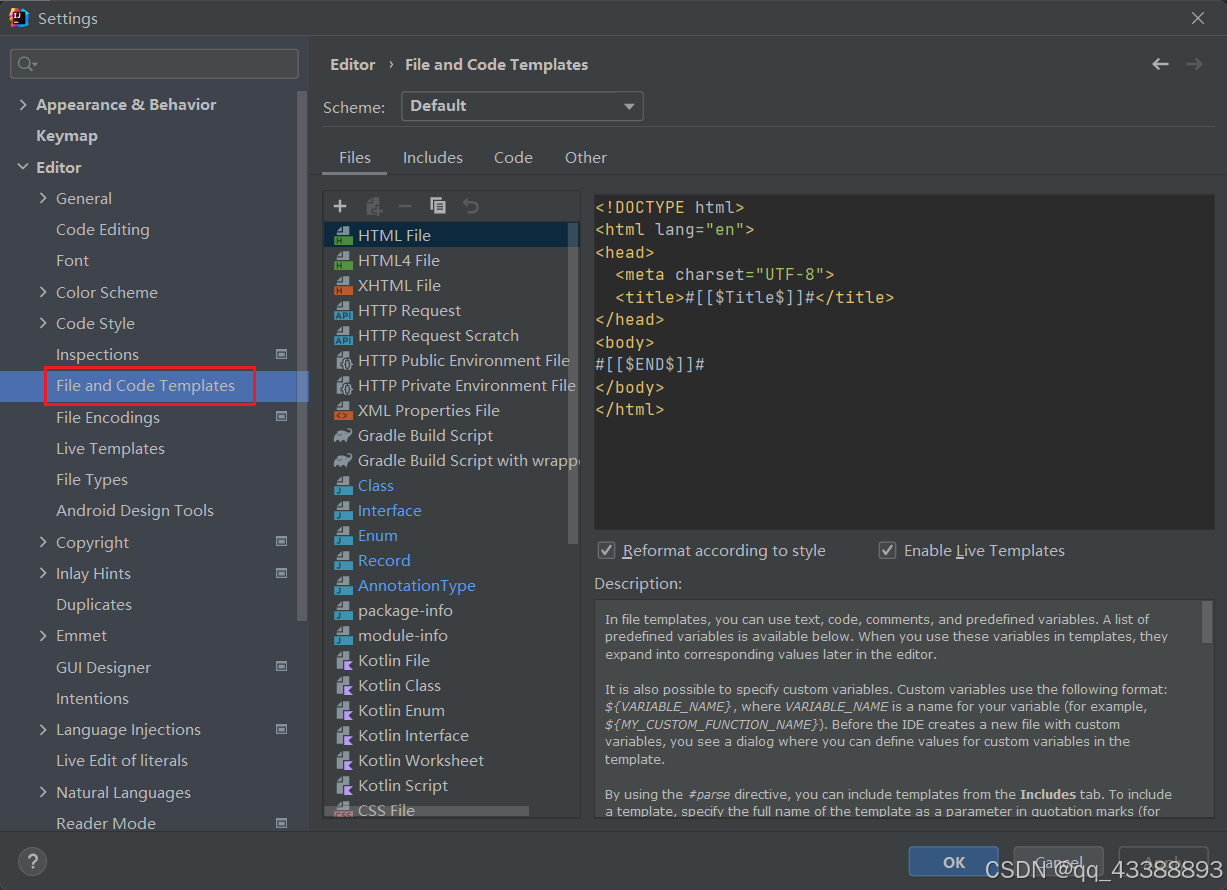Select the Interface template

click(390, 510)
